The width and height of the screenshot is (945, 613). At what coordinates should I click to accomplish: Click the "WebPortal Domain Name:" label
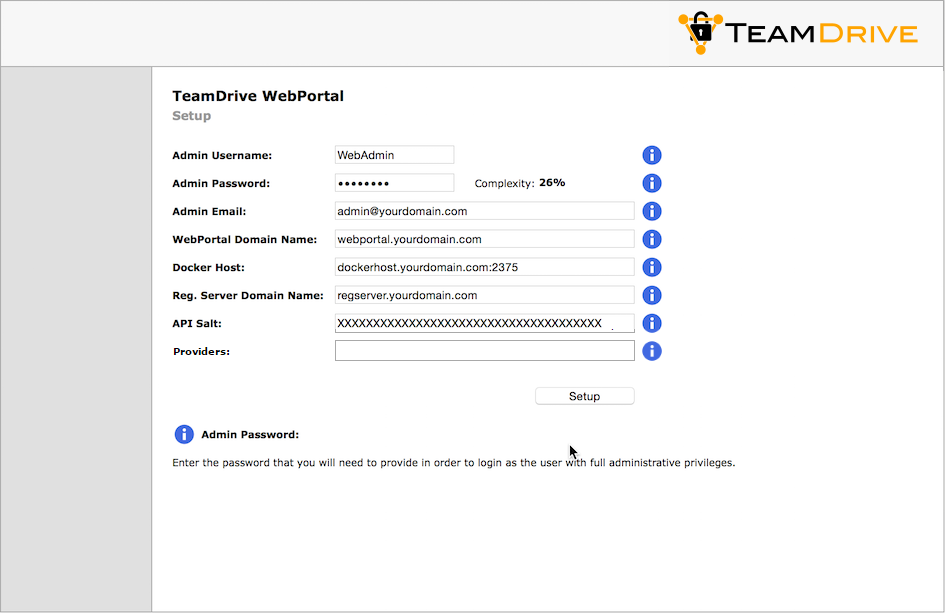tap(245, 239)
